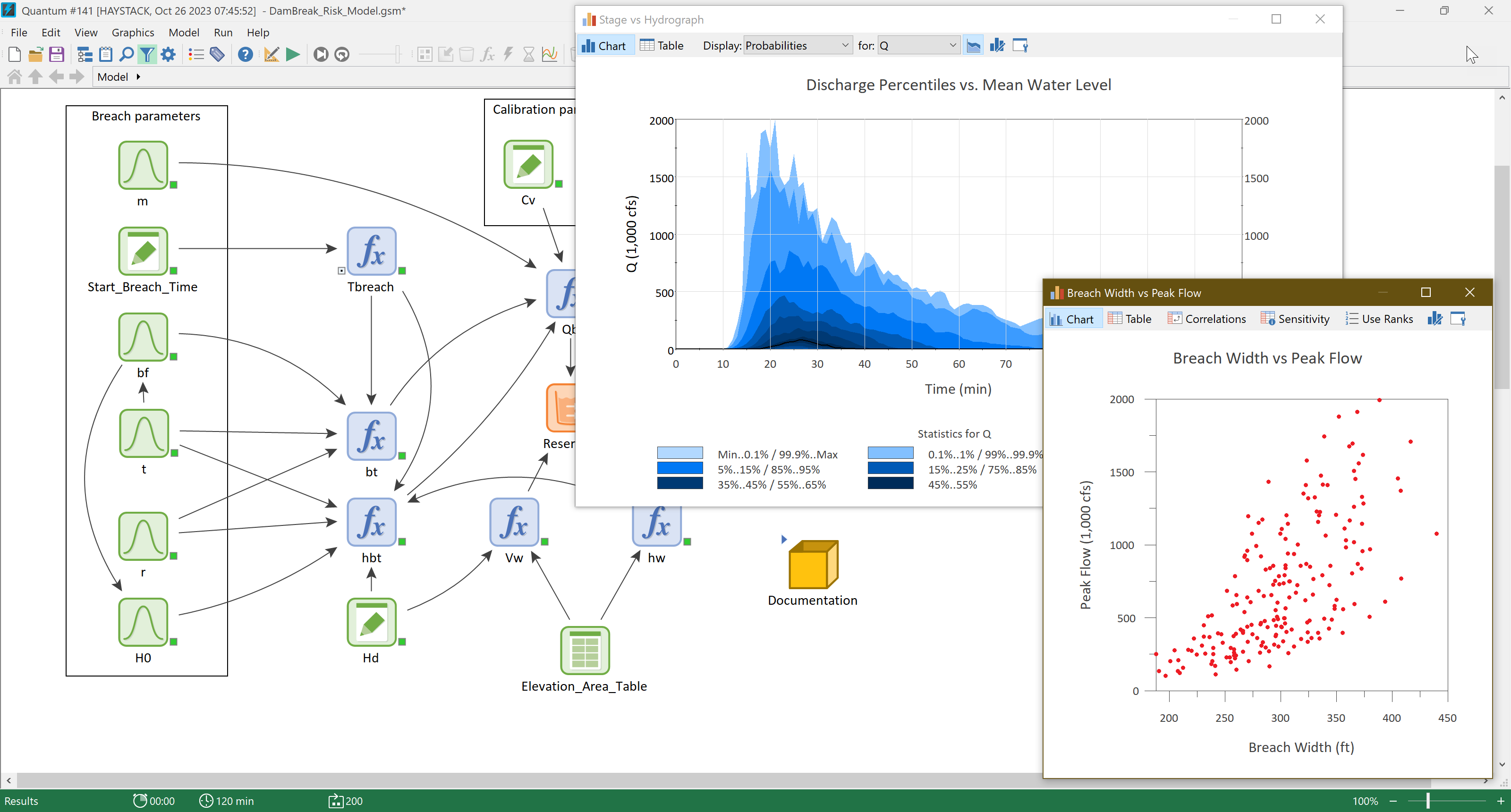This screenshot has height=812, width=1511.
Task: Select the Model menu item
Action: [183, 32]
